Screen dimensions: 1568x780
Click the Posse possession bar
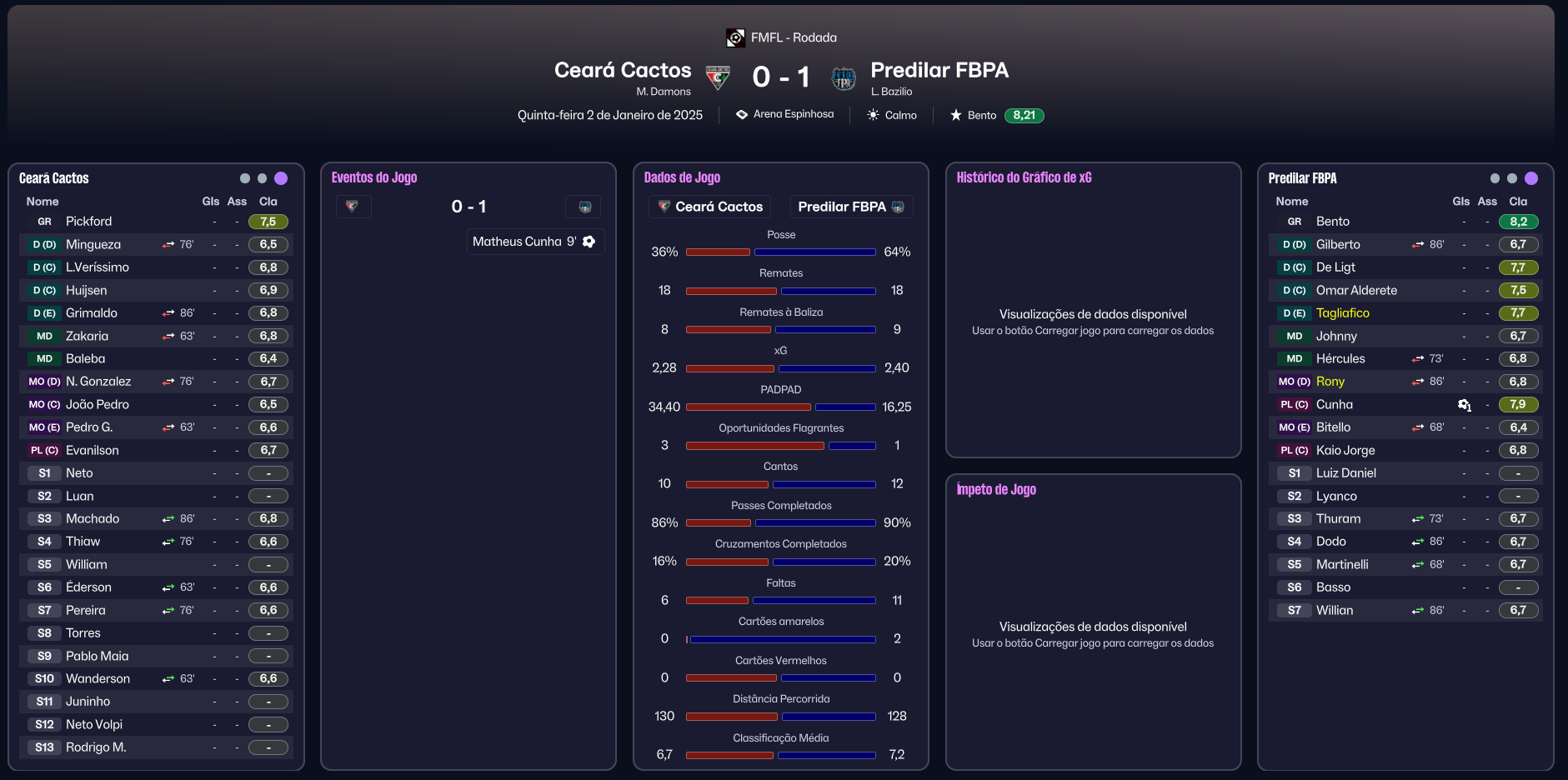[x=780, y=252]
